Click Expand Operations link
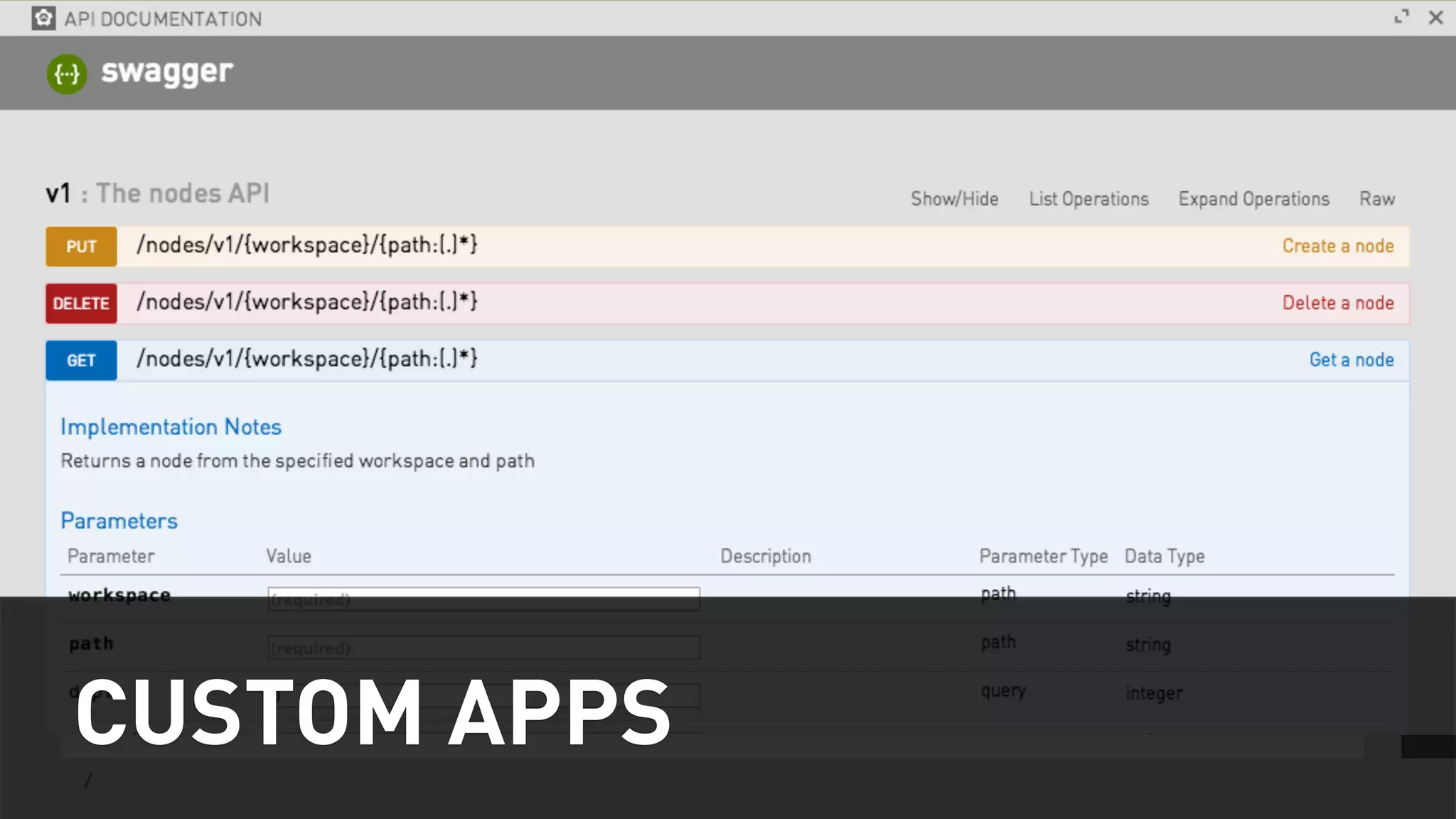 [x=1254, y=199]
